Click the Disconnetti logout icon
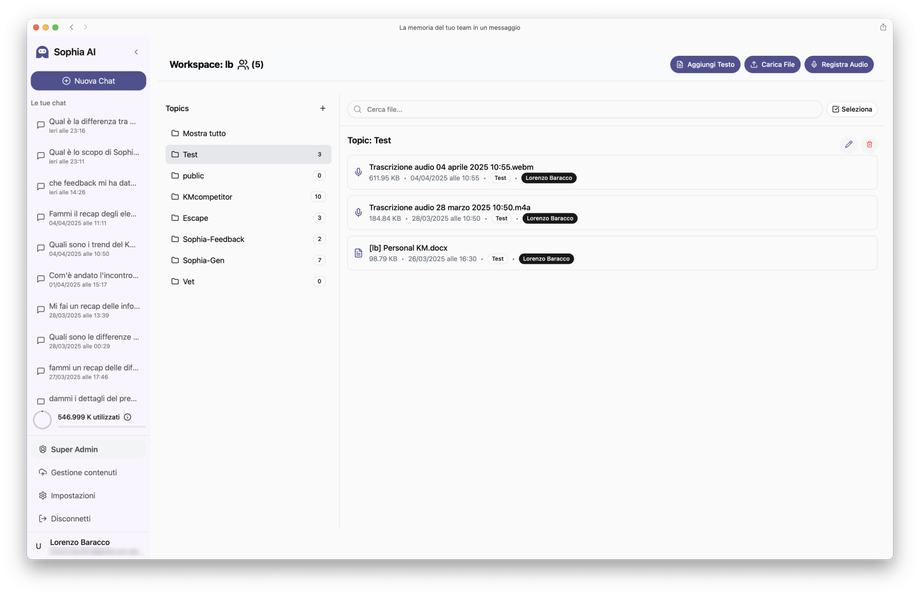This screenshot has width=920, height=595. coord(42,519)
